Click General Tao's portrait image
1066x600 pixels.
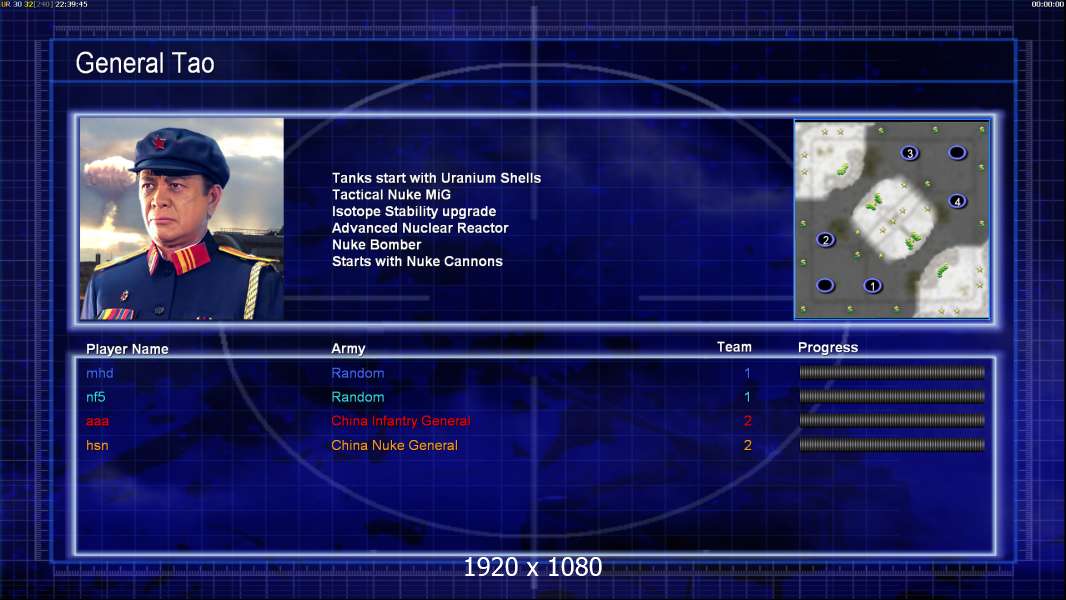pyautogui.click(x=182, y=218)
